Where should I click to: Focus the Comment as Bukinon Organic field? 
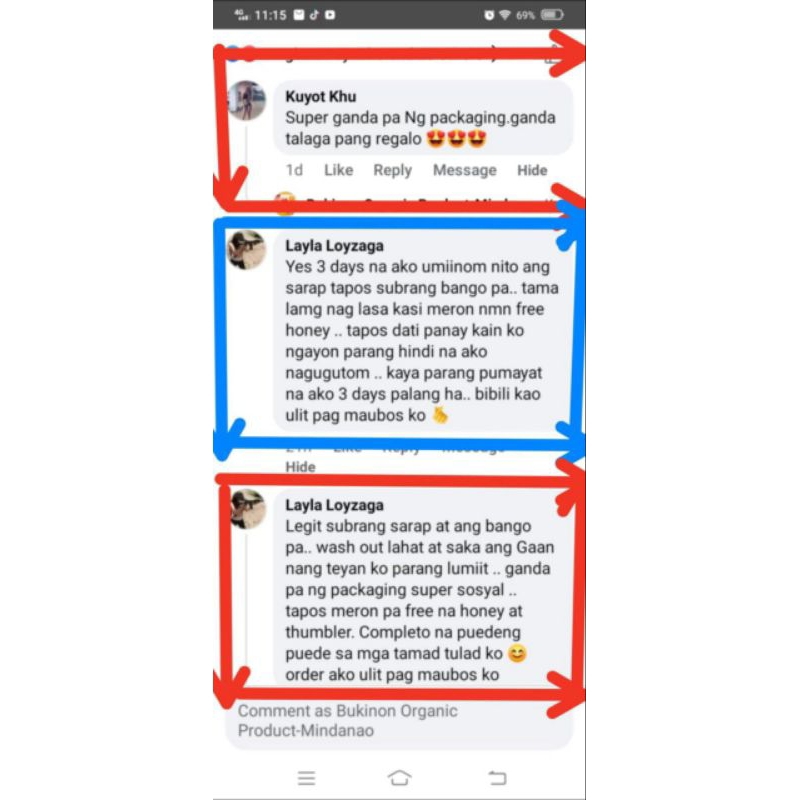click(x=398, y=720)
